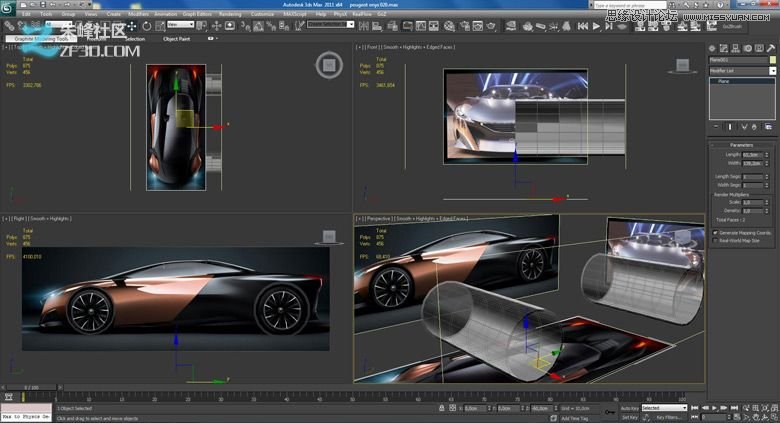The height and width of the screenshot is (423, 780).
Task: Click the Object Paint ribbon tab
Action: coord(177,38)
